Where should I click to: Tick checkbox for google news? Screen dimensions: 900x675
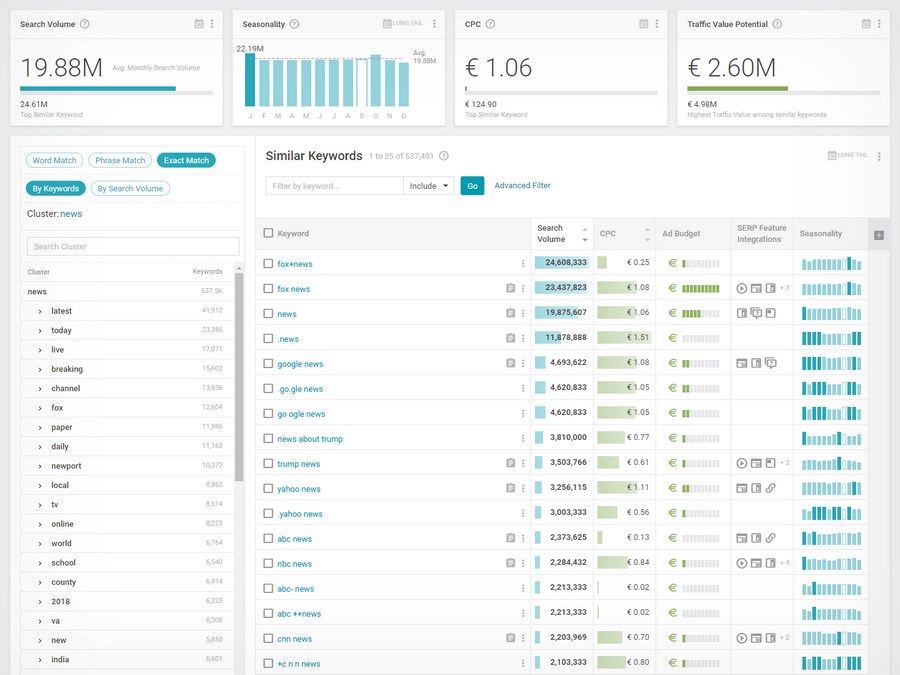tap(268, 363)
